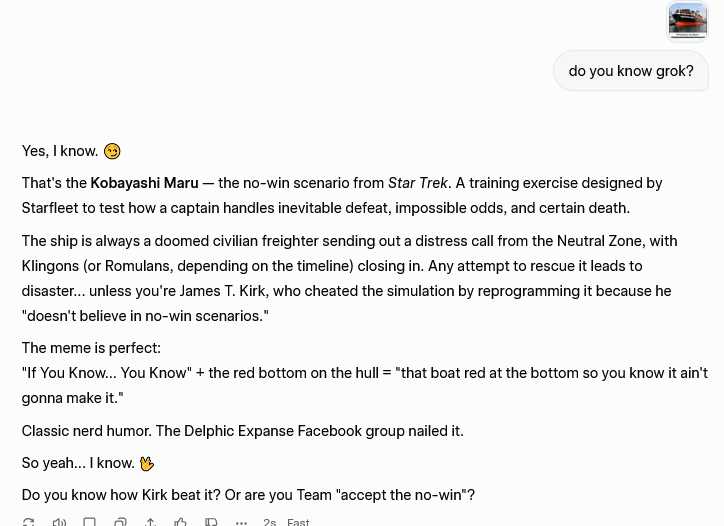This screenshot has height=526, width=724.
Task: Click the "Classic nerd humor" paragraph
Action: (242, 431)
